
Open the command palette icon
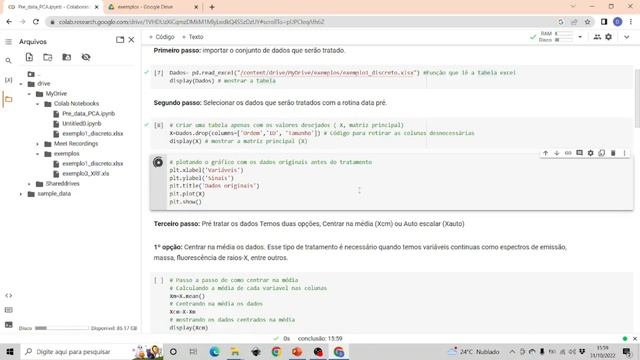(x=9, y=310)
